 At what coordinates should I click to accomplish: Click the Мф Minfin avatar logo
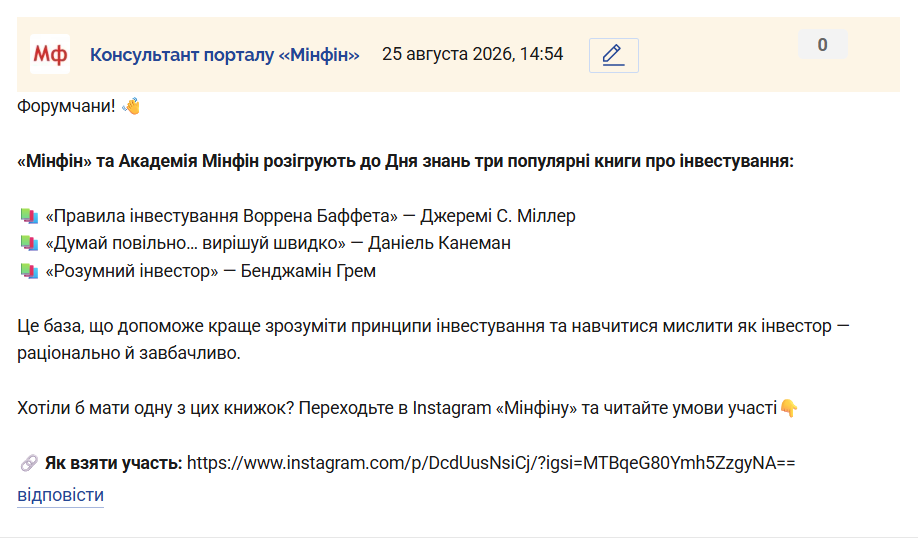pos(50,54)
